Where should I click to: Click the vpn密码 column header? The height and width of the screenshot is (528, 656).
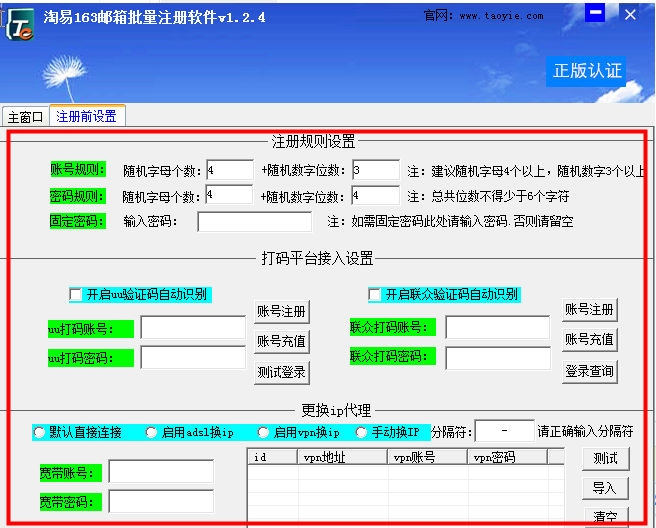(507, 457)
